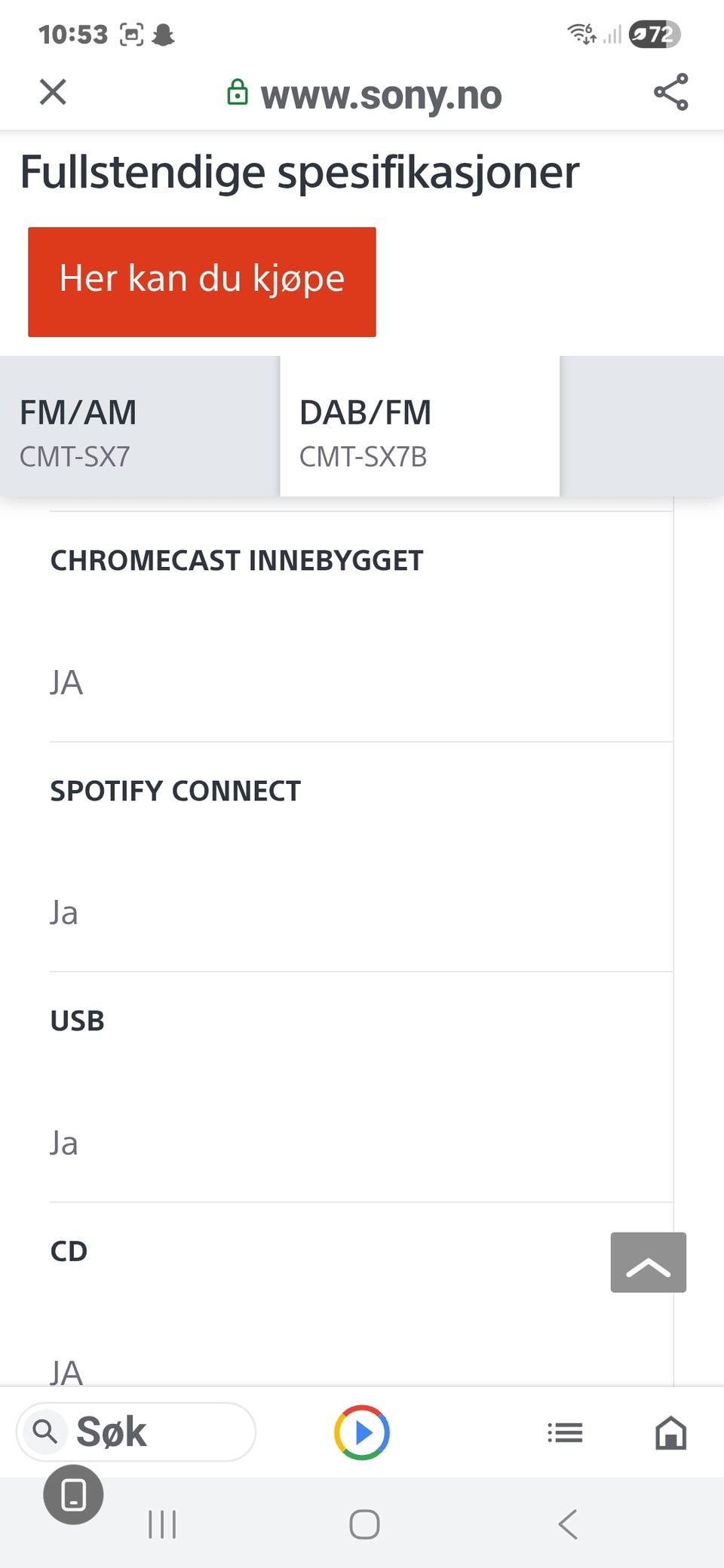Tap the green padlock security icon
Viewport: 724px width, 1568px height.
(x=238, y=93)
